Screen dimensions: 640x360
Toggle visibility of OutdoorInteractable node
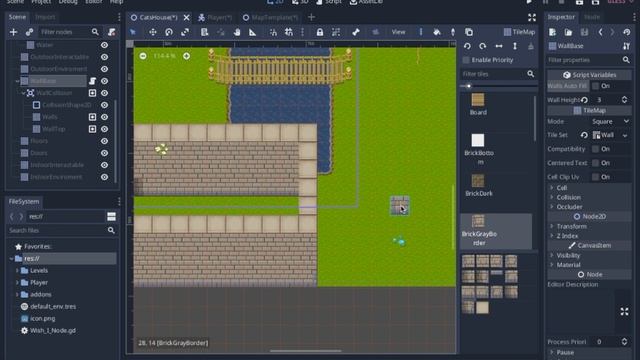pyautogui.click(x=104, y=57)
